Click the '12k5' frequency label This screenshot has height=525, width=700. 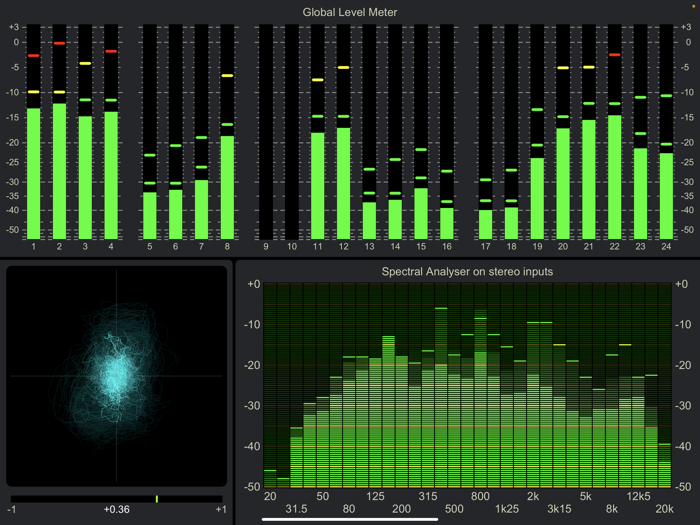coord(638,496)
